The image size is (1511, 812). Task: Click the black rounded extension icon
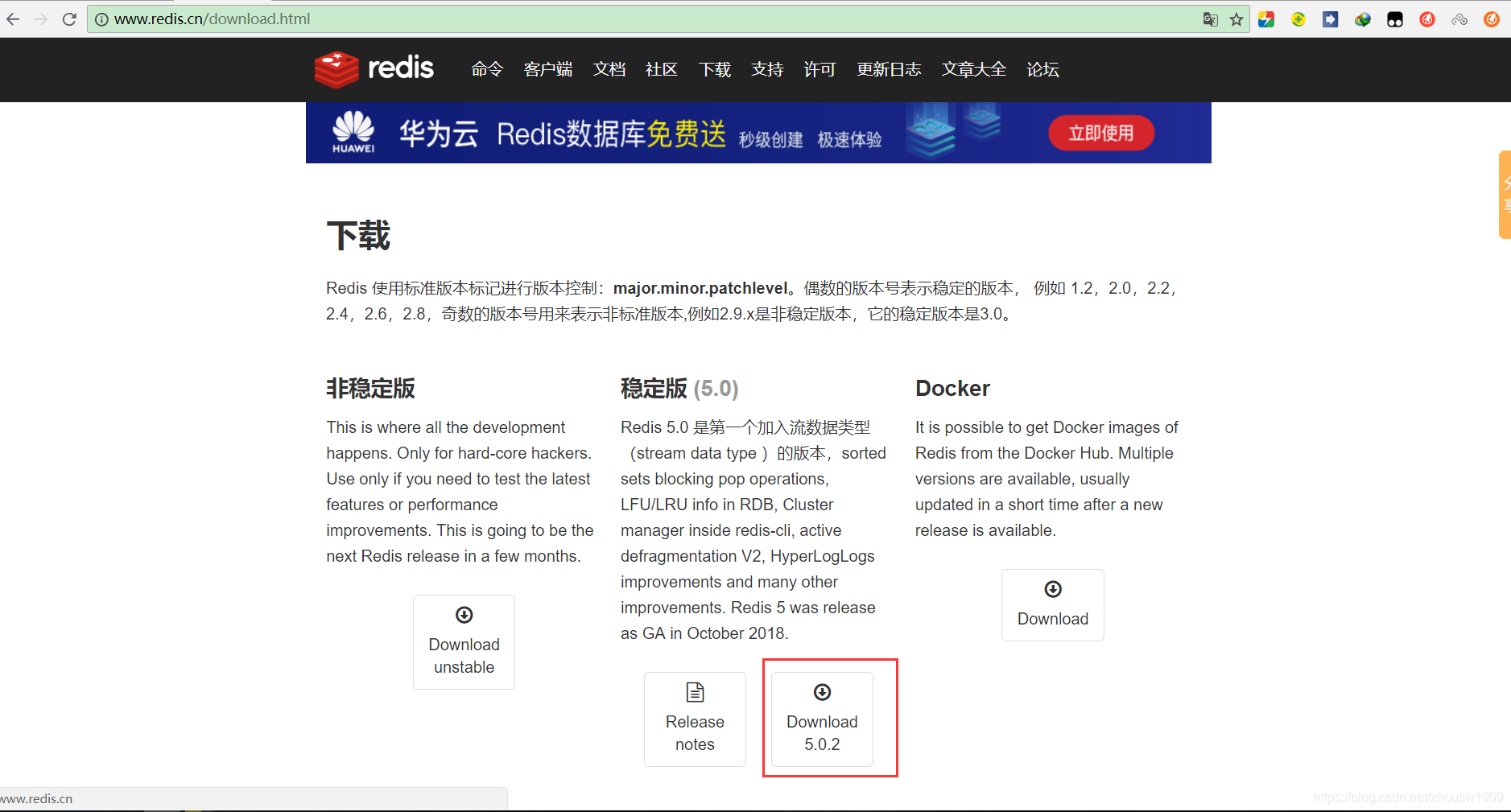pos(1395,19)
